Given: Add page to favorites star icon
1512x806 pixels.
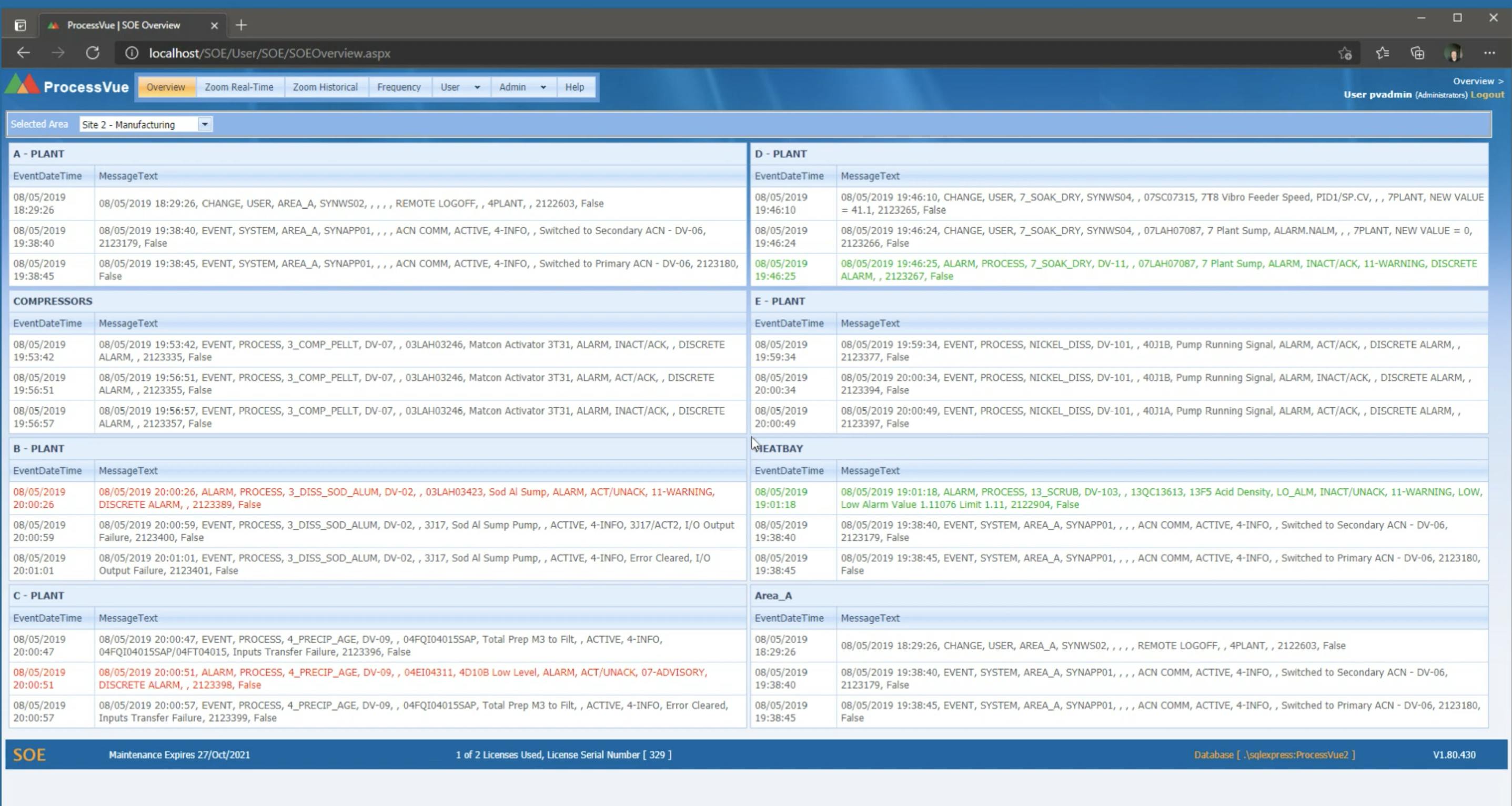Looking at the screenshot, I should click(x=1345, y=54).
